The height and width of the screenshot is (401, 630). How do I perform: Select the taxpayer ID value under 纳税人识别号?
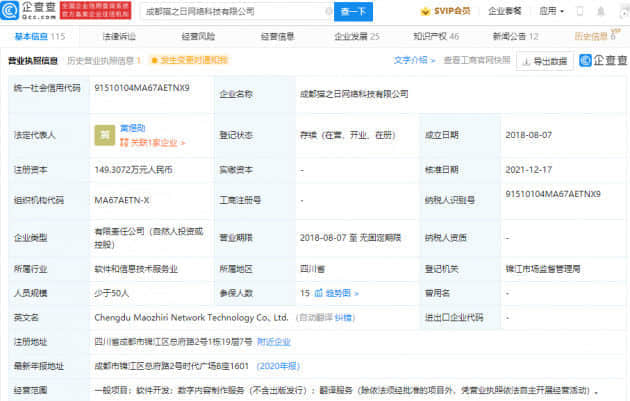coord(553,194)
